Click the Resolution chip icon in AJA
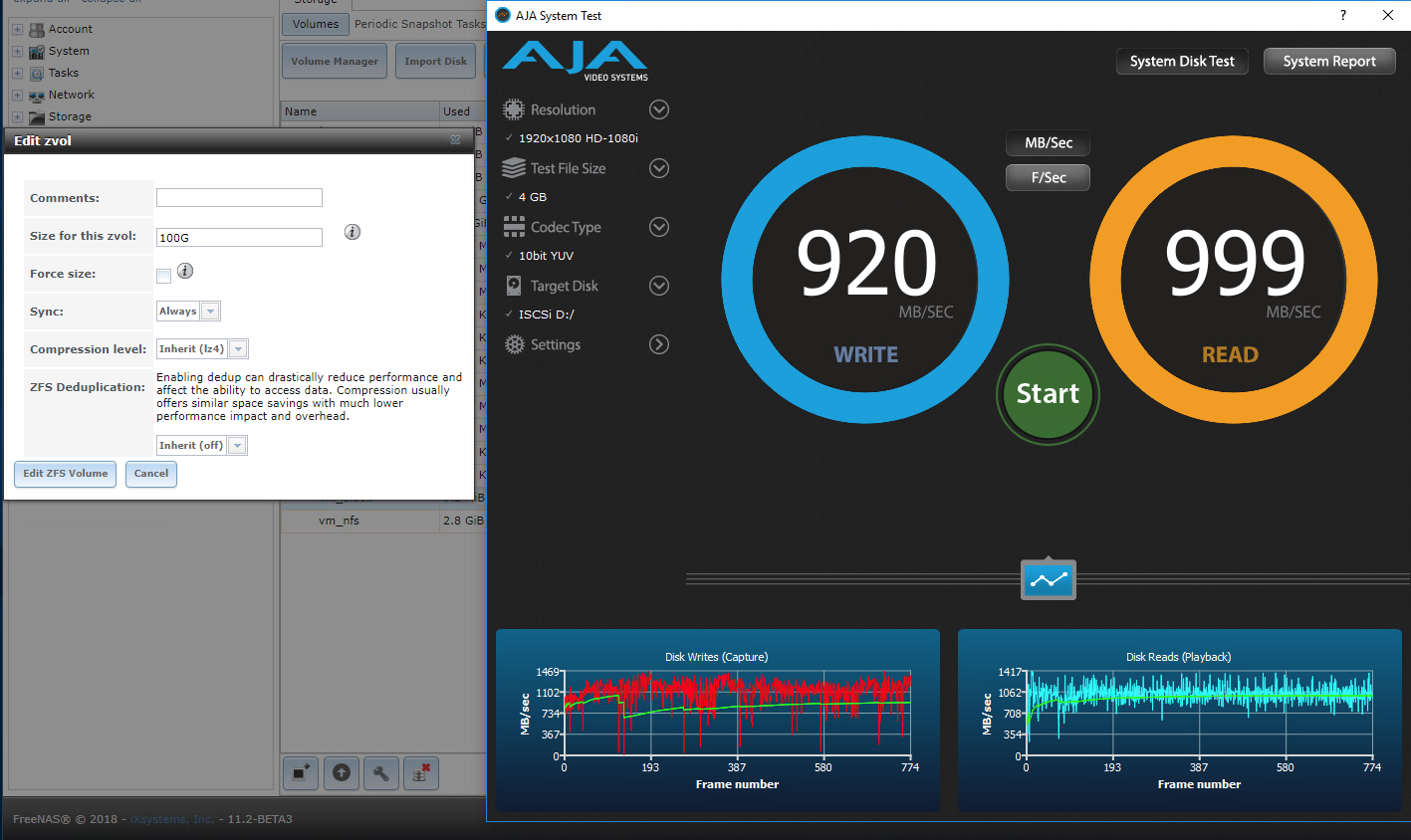Image resolution: width=1411 pixels, height=840 pixels. click(x=514, y=109)
